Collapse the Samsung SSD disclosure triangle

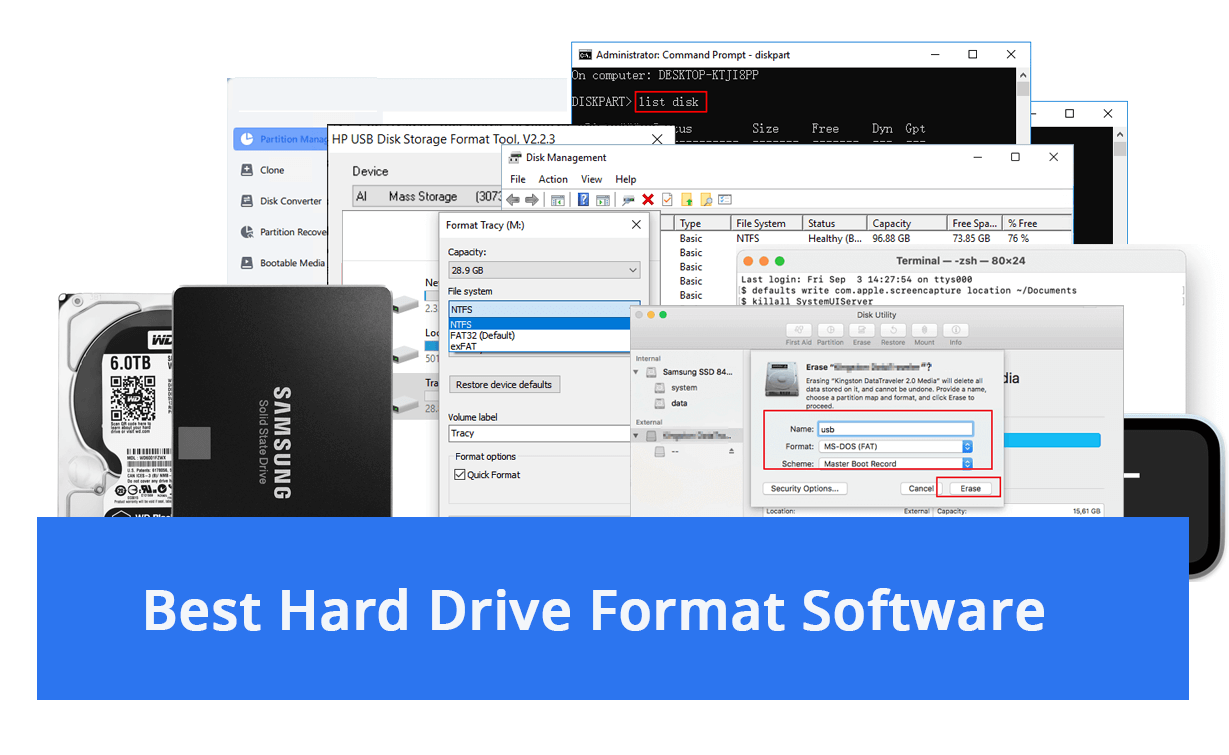click(x=638, y=372)
